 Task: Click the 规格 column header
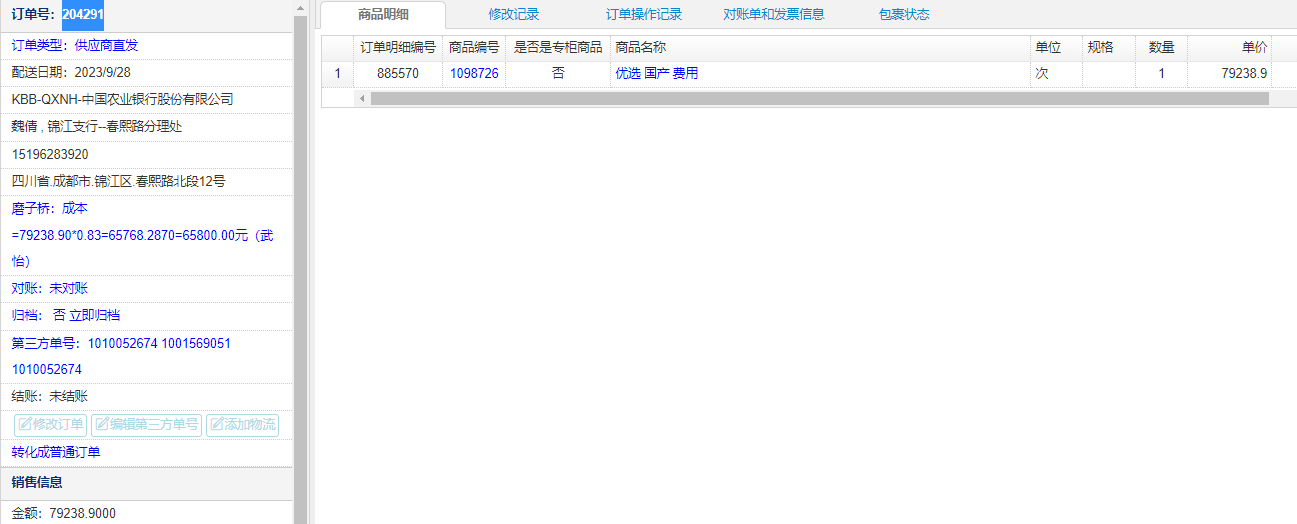click(x=1109, y=47)
